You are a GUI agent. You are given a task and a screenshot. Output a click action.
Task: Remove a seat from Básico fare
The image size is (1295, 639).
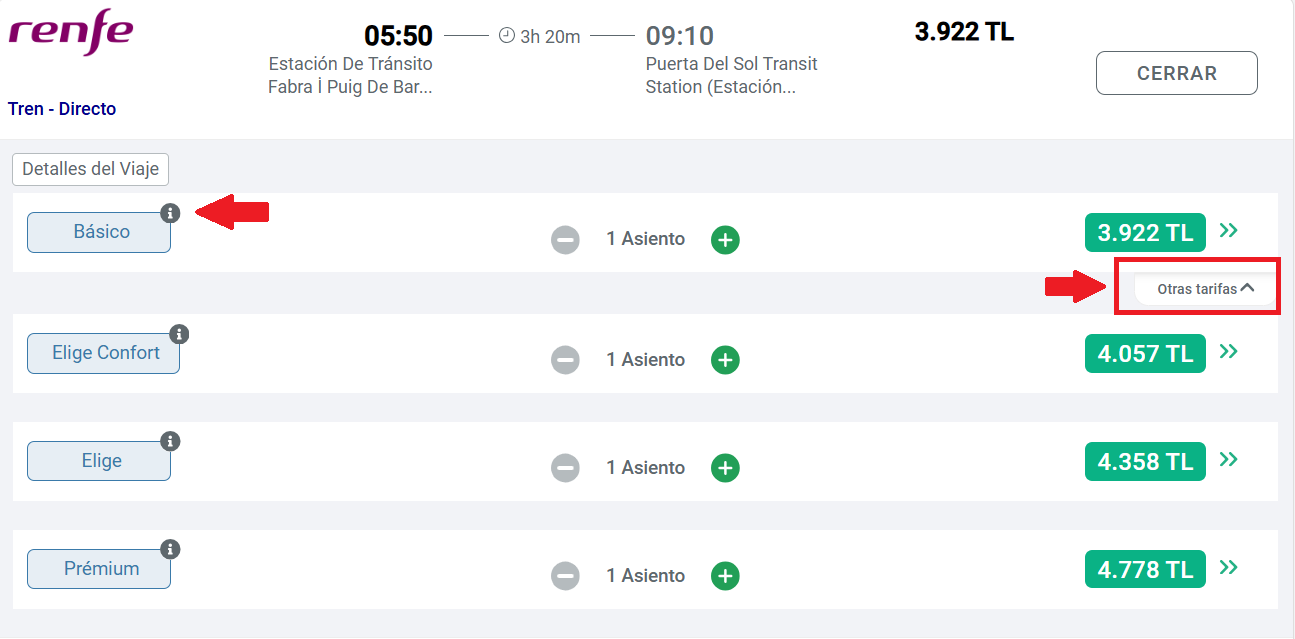565,240
